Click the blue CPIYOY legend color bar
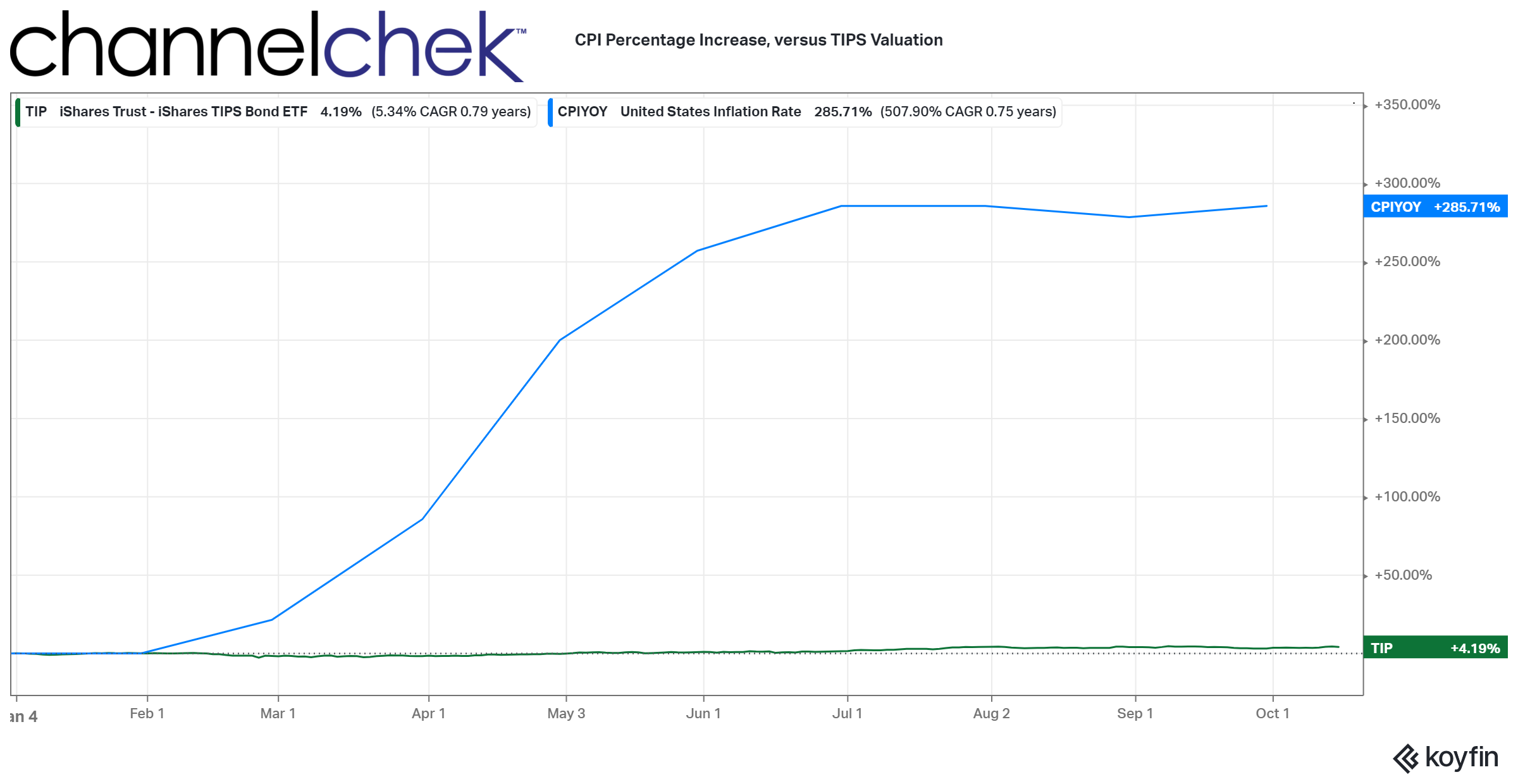 tap(550, 112)
